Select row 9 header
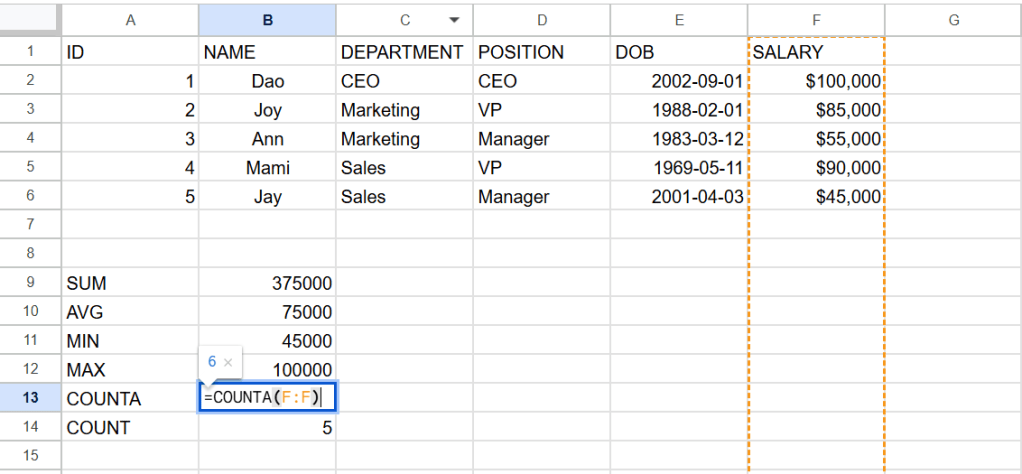Screen dimensions: 1022x474 tap(30, 283)
